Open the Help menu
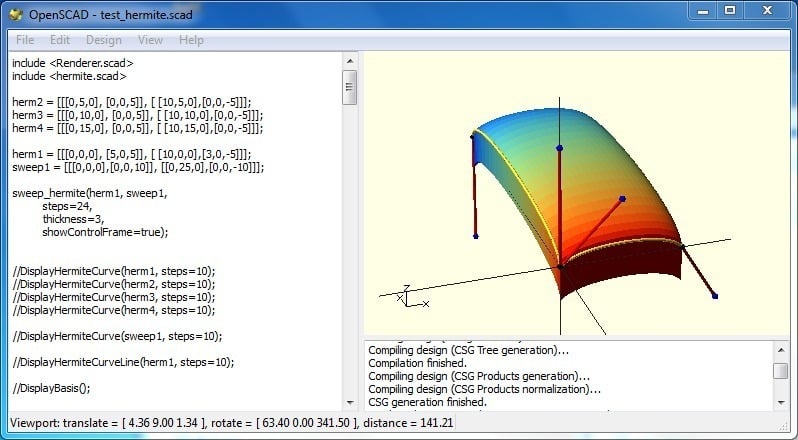Image resolution: width=798 pixels, height=440 pixels. pos(191,40)
